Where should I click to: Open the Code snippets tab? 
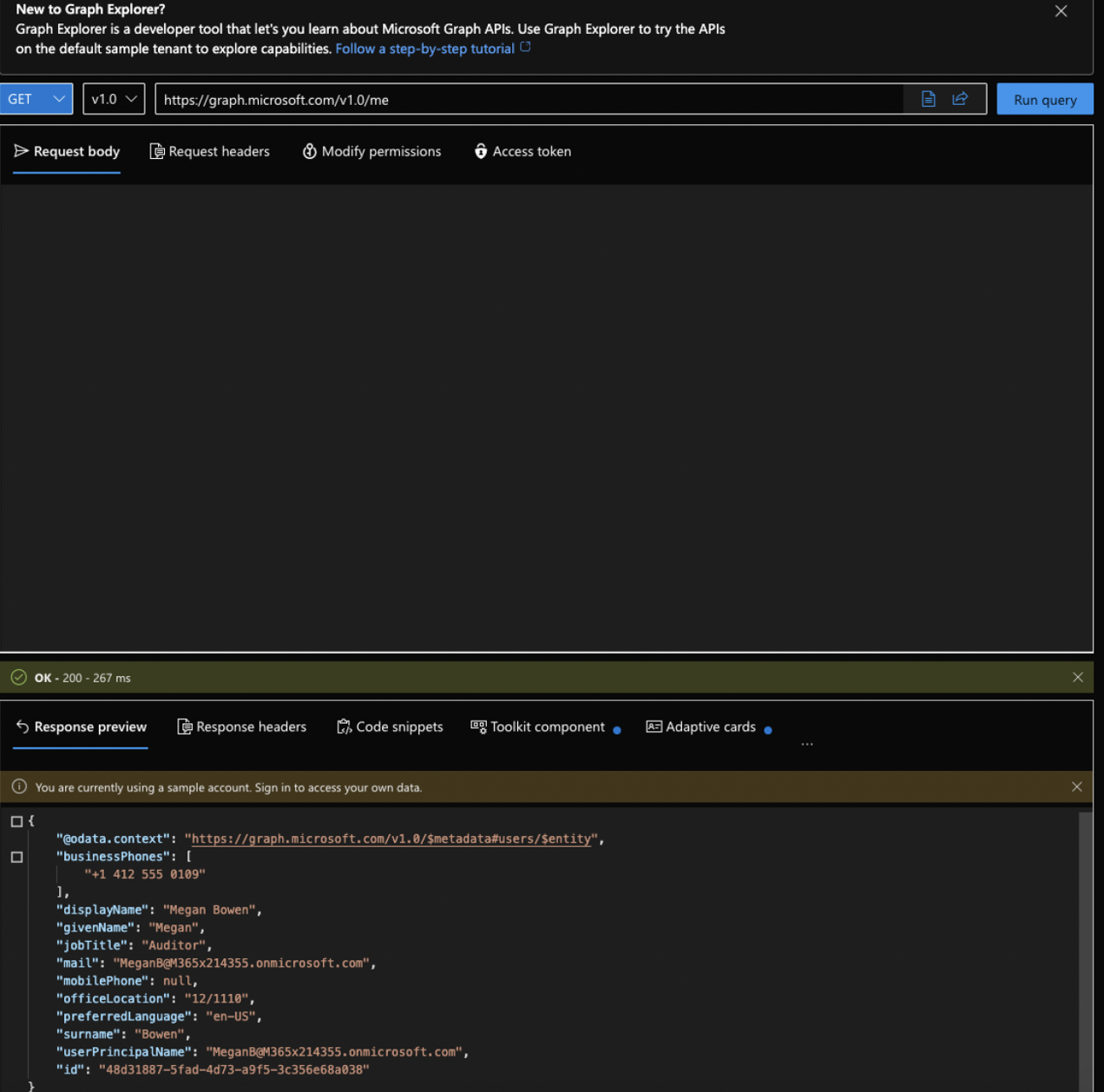390,727
